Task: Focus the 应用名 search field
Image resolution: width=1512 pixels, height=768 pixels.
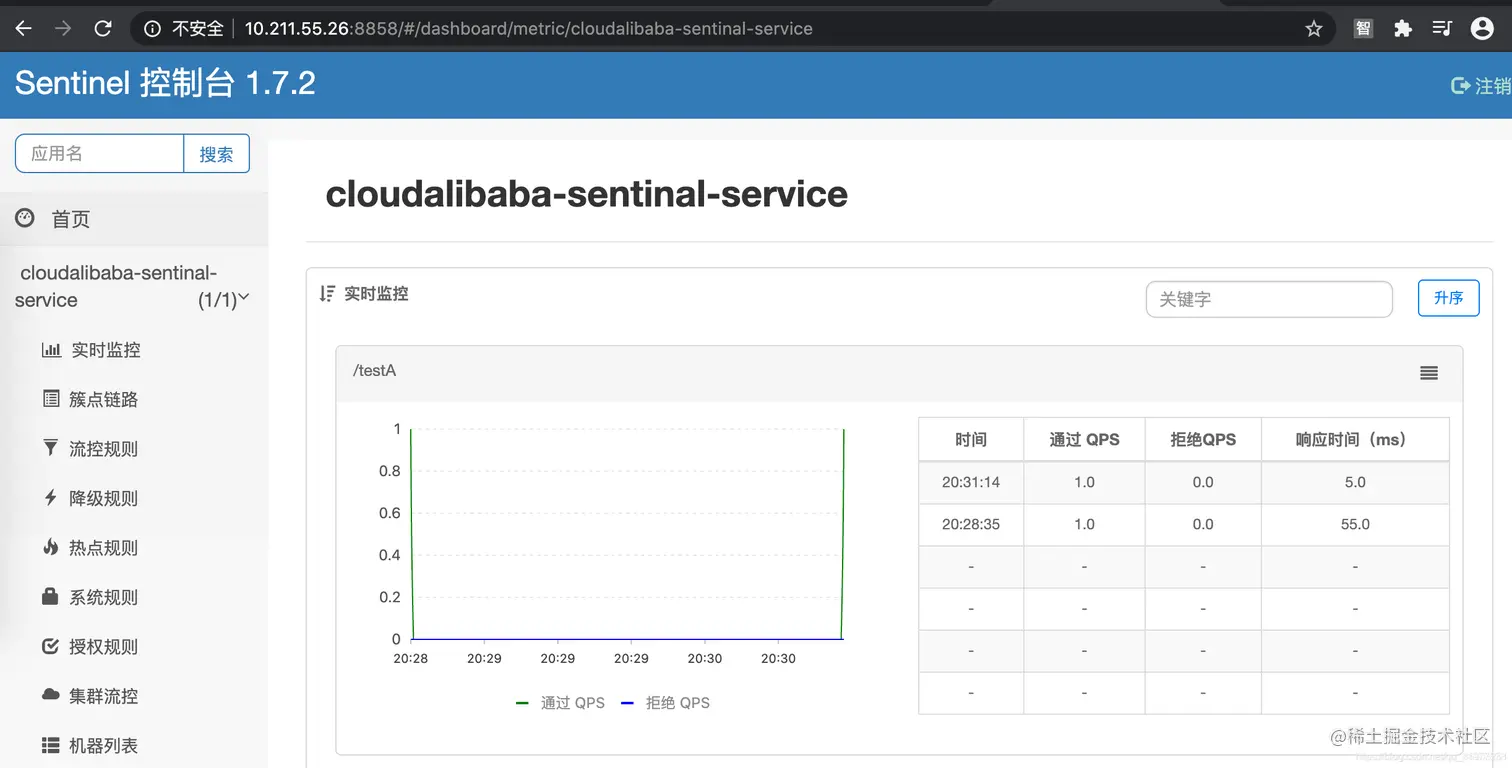Action: tap(100, 153)
